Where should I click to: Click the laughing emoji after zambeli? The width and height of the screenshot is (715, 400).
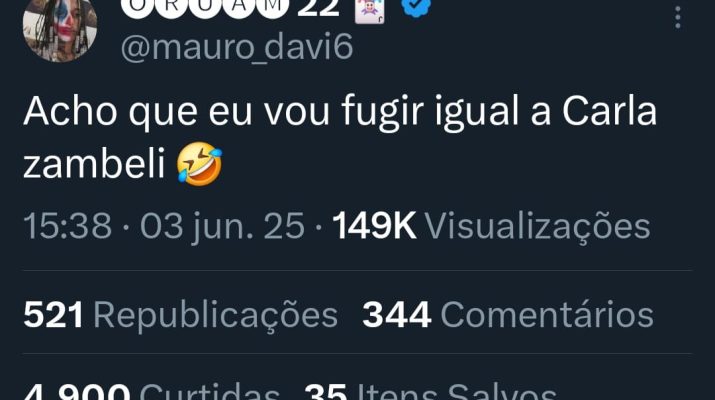199,163
